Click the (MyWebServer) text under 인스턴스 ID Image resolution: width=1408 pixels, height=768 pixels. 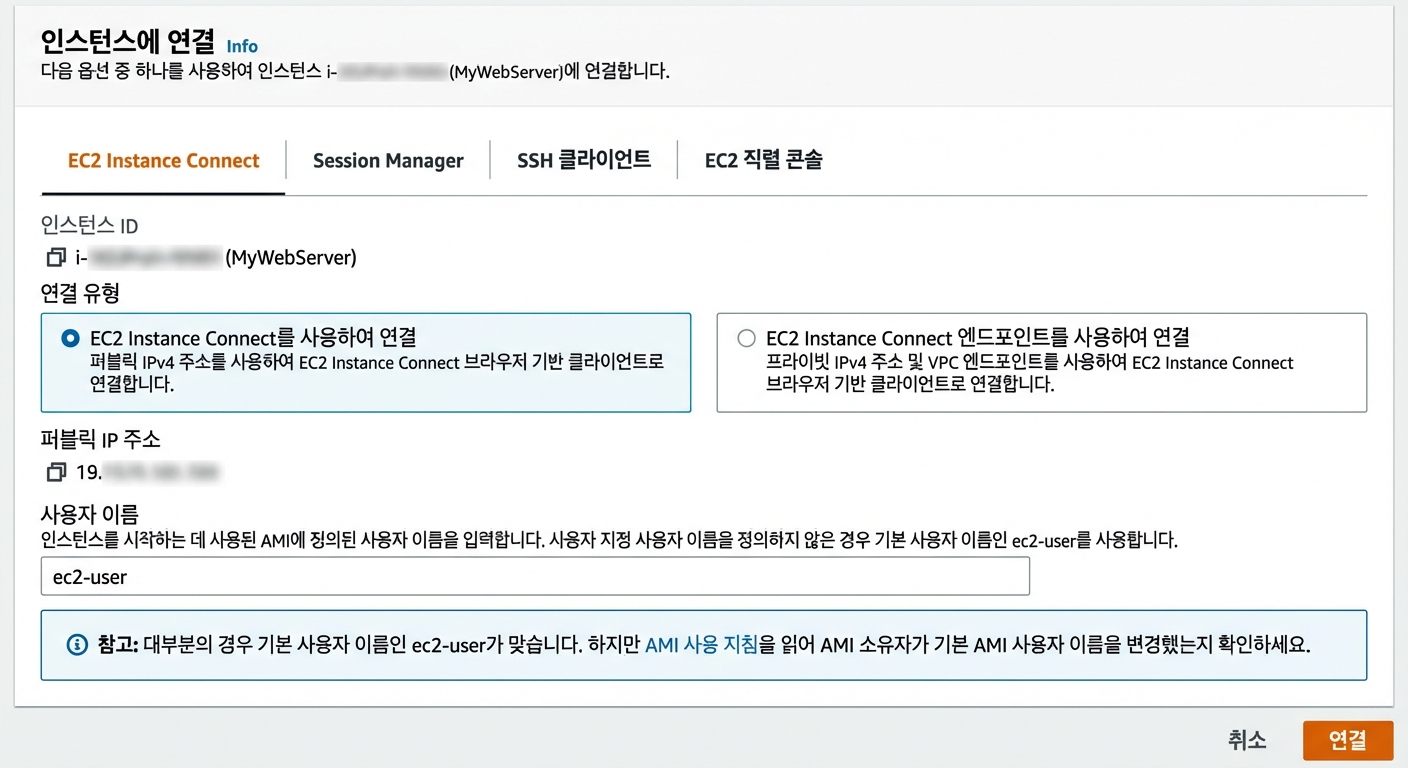click(291, 258)
